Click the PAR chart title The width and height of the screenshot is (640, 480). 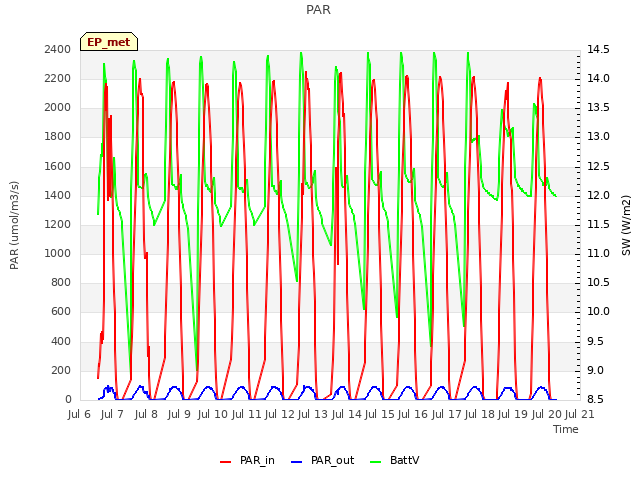click(318, 10)
